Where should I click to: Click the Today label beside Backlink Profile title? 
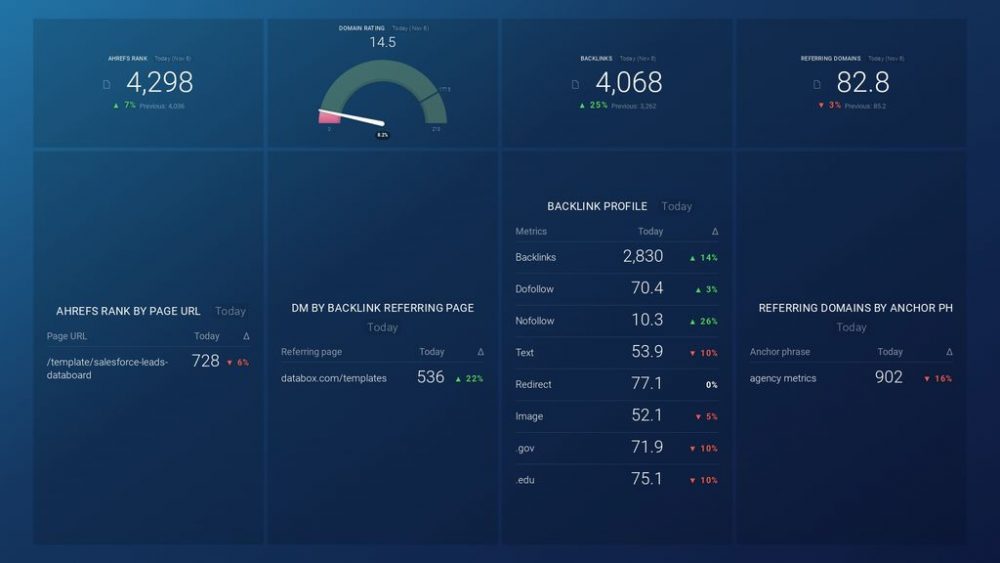tap(677, 206)
